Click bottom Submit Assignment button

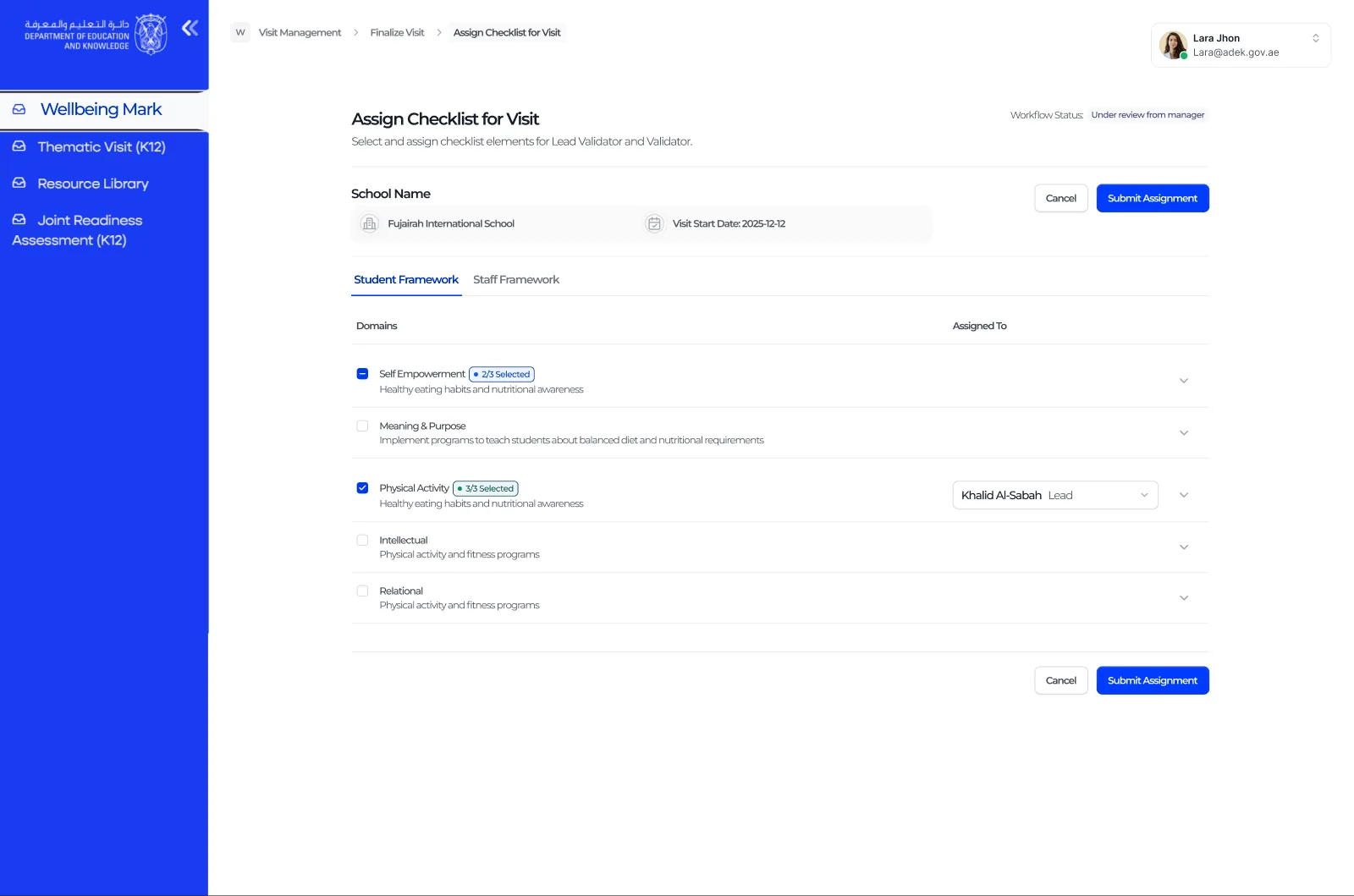[1153, 680]
